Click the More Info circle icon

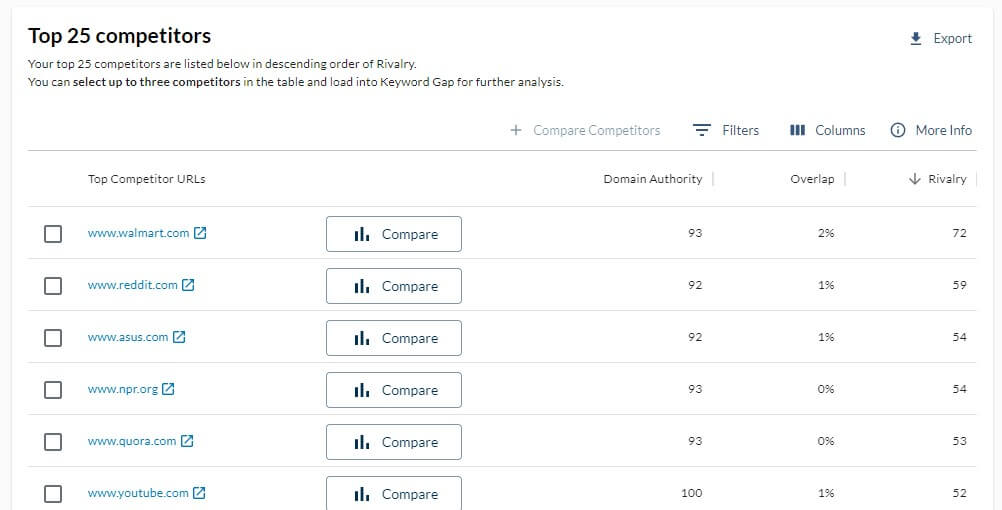(898, 130)
